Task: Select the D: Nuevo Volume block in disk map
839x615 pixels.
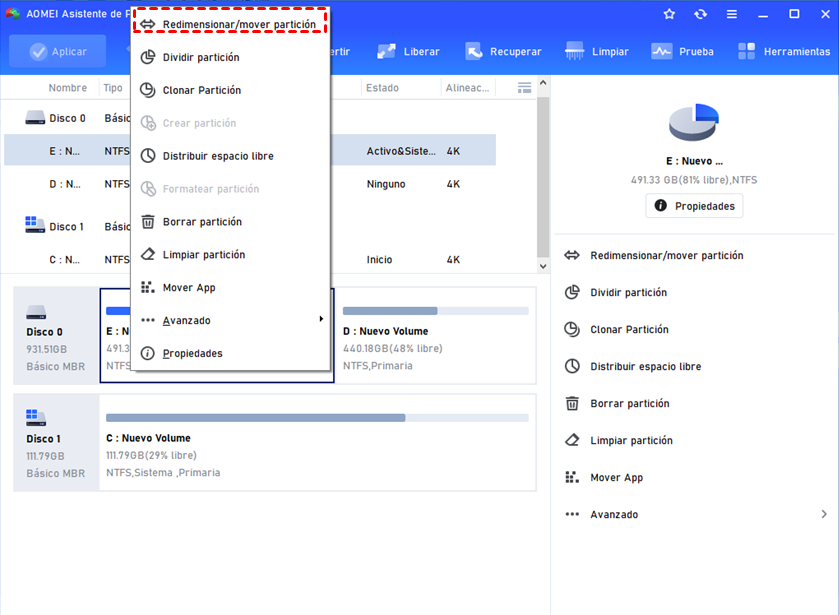Action: click(x=435, y=336)
